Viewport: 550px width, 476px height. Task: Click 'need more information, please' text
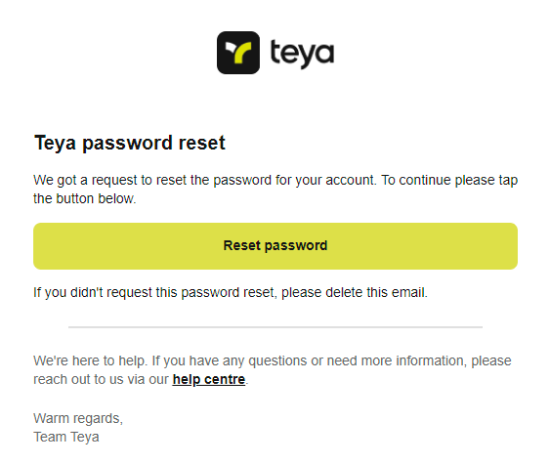click(419, 361)
